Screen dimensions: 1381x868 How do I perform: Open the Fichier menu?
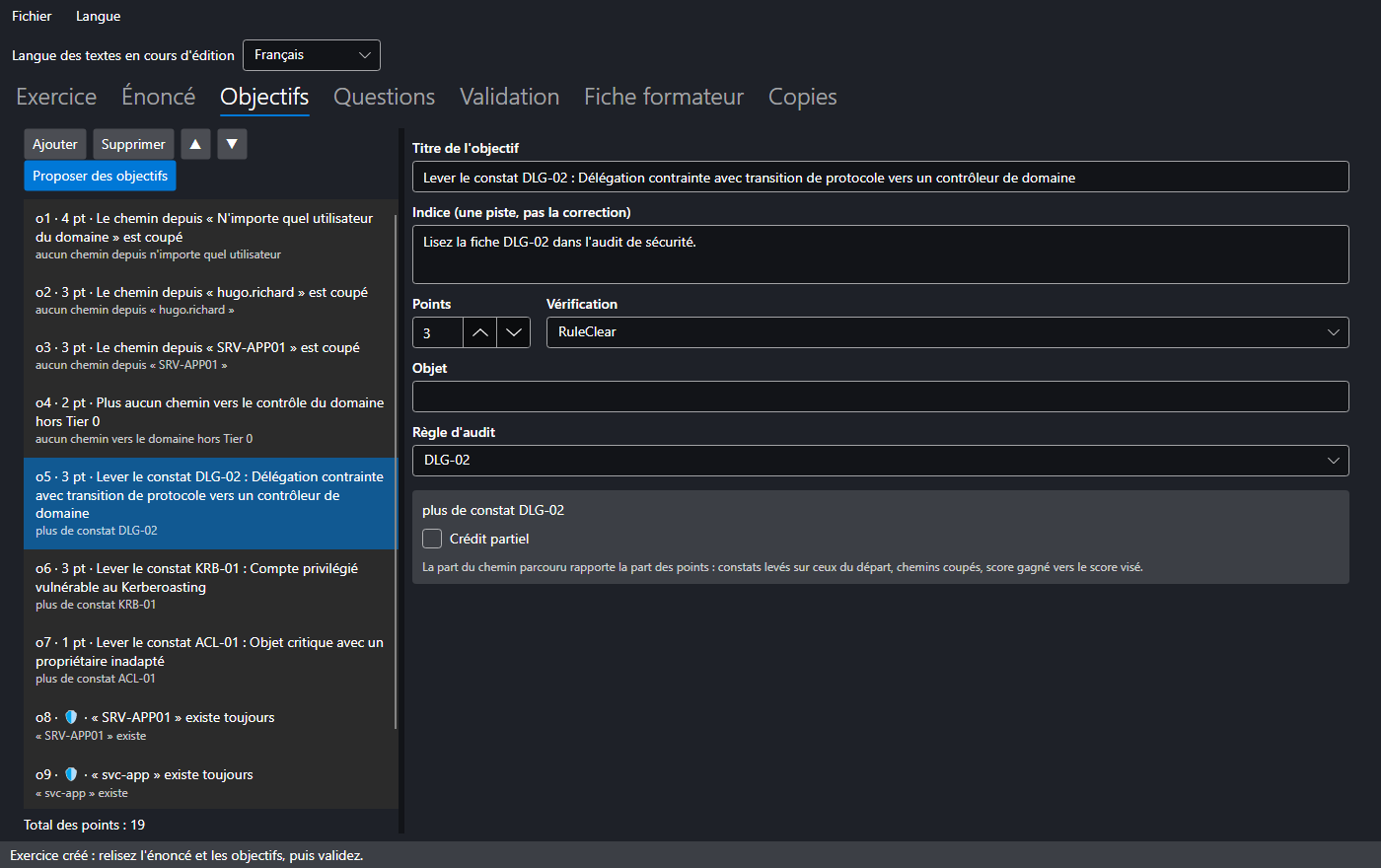pyautogui.click(x=32, y=16)
